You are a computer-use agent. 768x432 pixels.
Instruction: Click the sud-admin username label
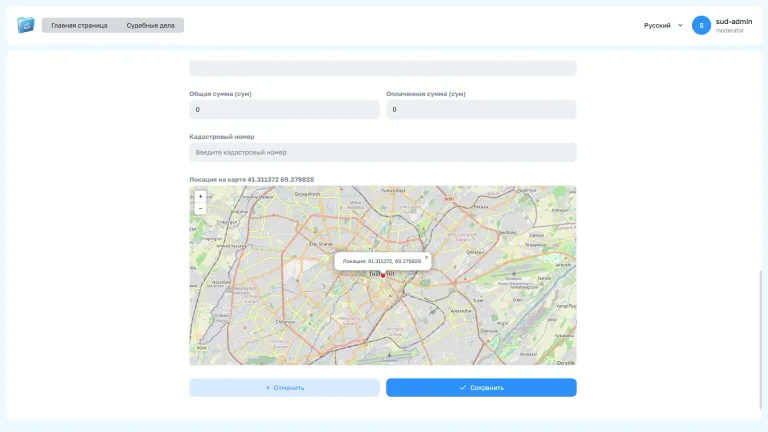734,22
